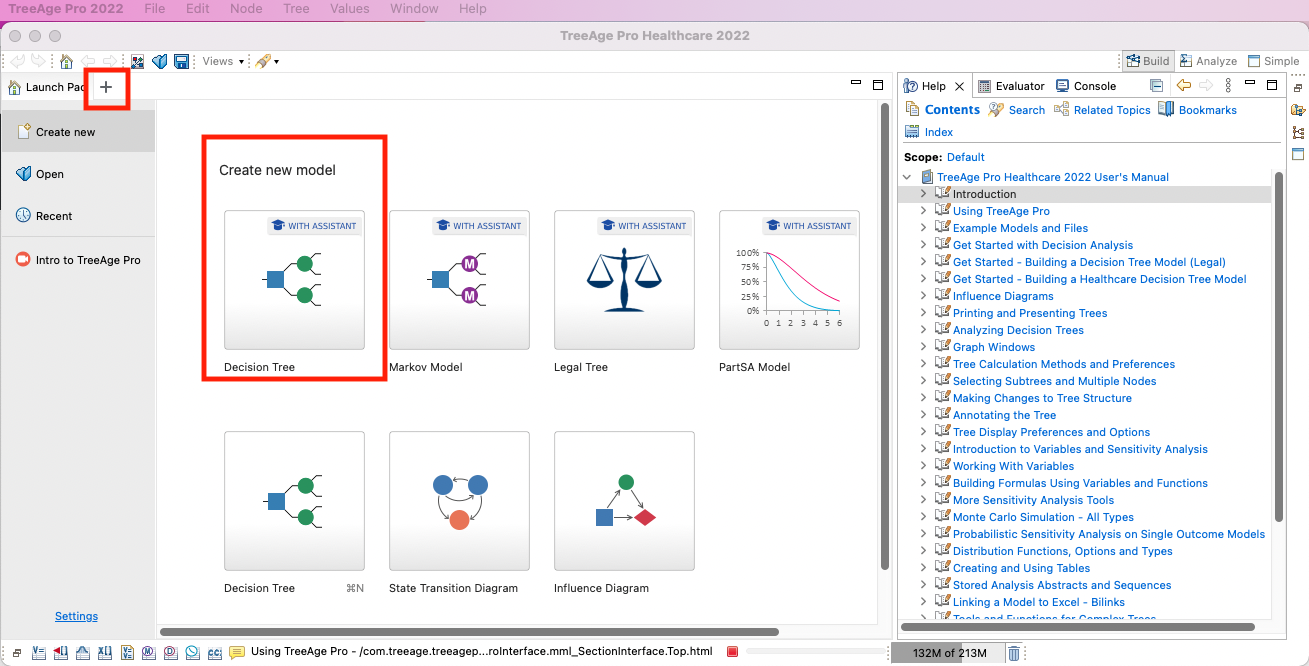Click the red stop square in status bar
This screenshot has height=666, width=1309.
click(732, 652)
